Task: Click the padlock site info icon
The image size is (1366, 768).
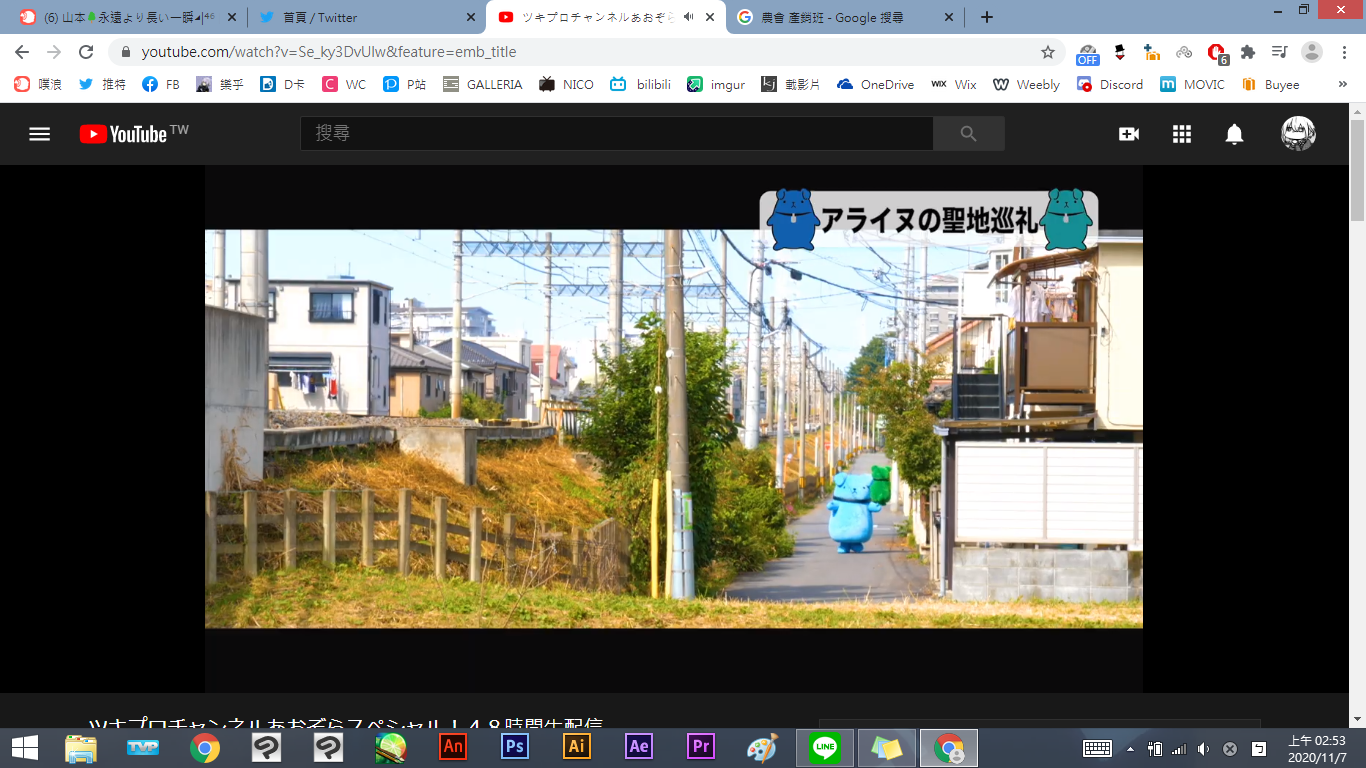Action: pyautogui.click(x=126, y=52)
